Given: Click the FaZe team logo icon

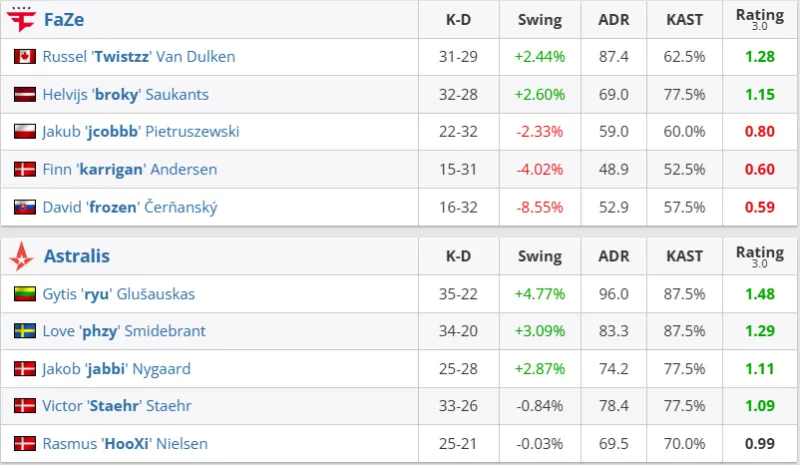Looking at the screenshot, I should pyautogui.click(x=22, y=19).
